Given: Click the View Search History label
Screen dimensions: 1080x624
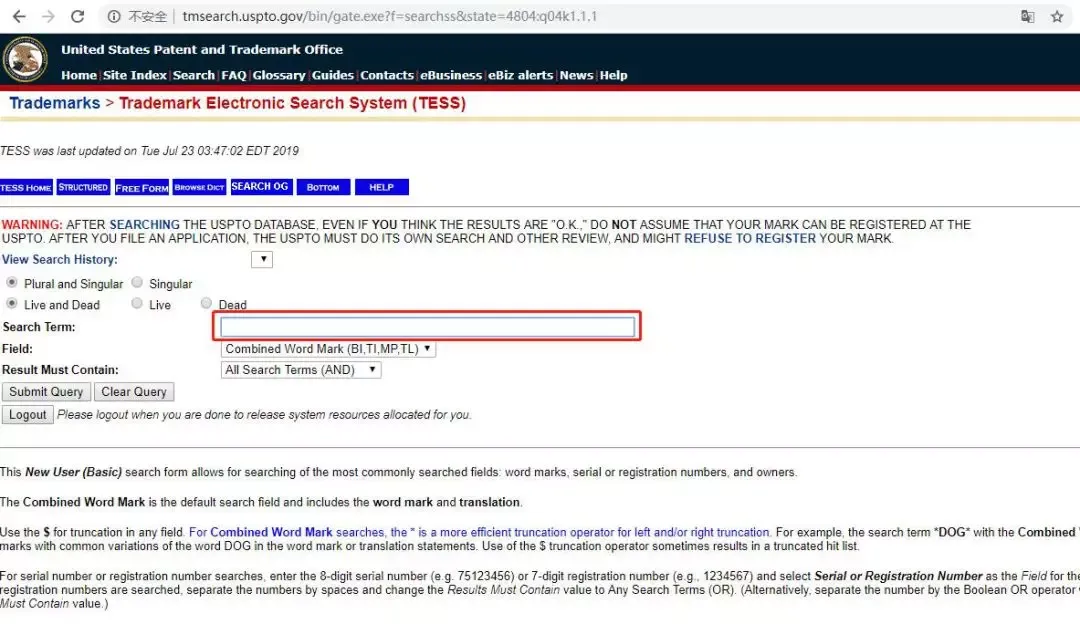Looking at the screenshot, I should pos(60,260).
